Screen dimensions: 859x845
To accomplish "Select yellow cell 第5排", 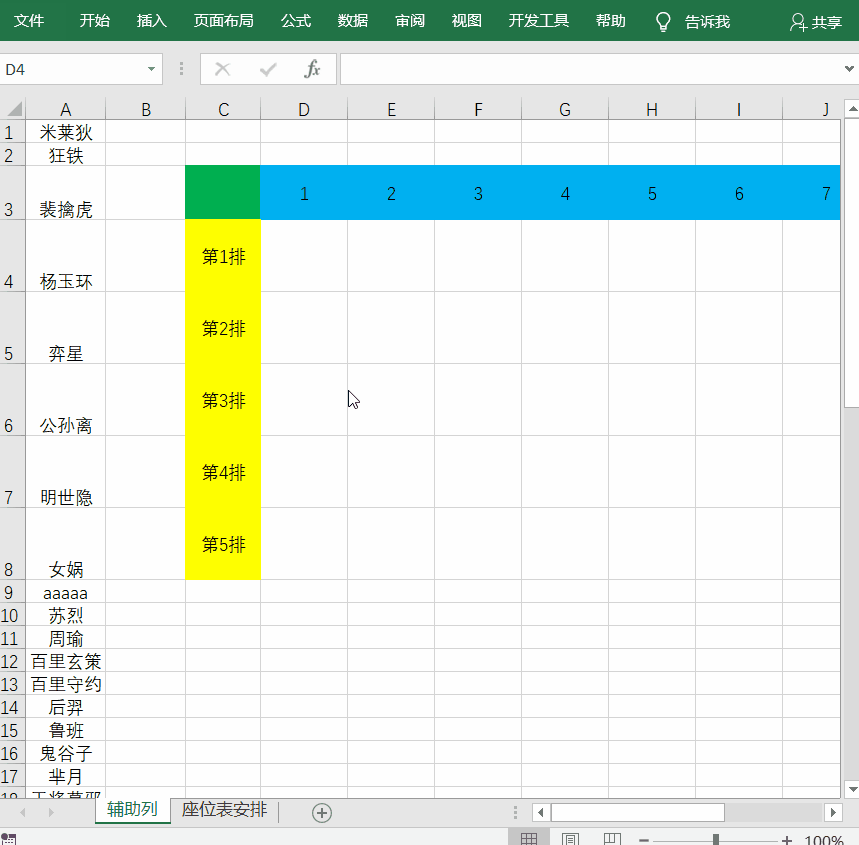I will pos(223,544).
